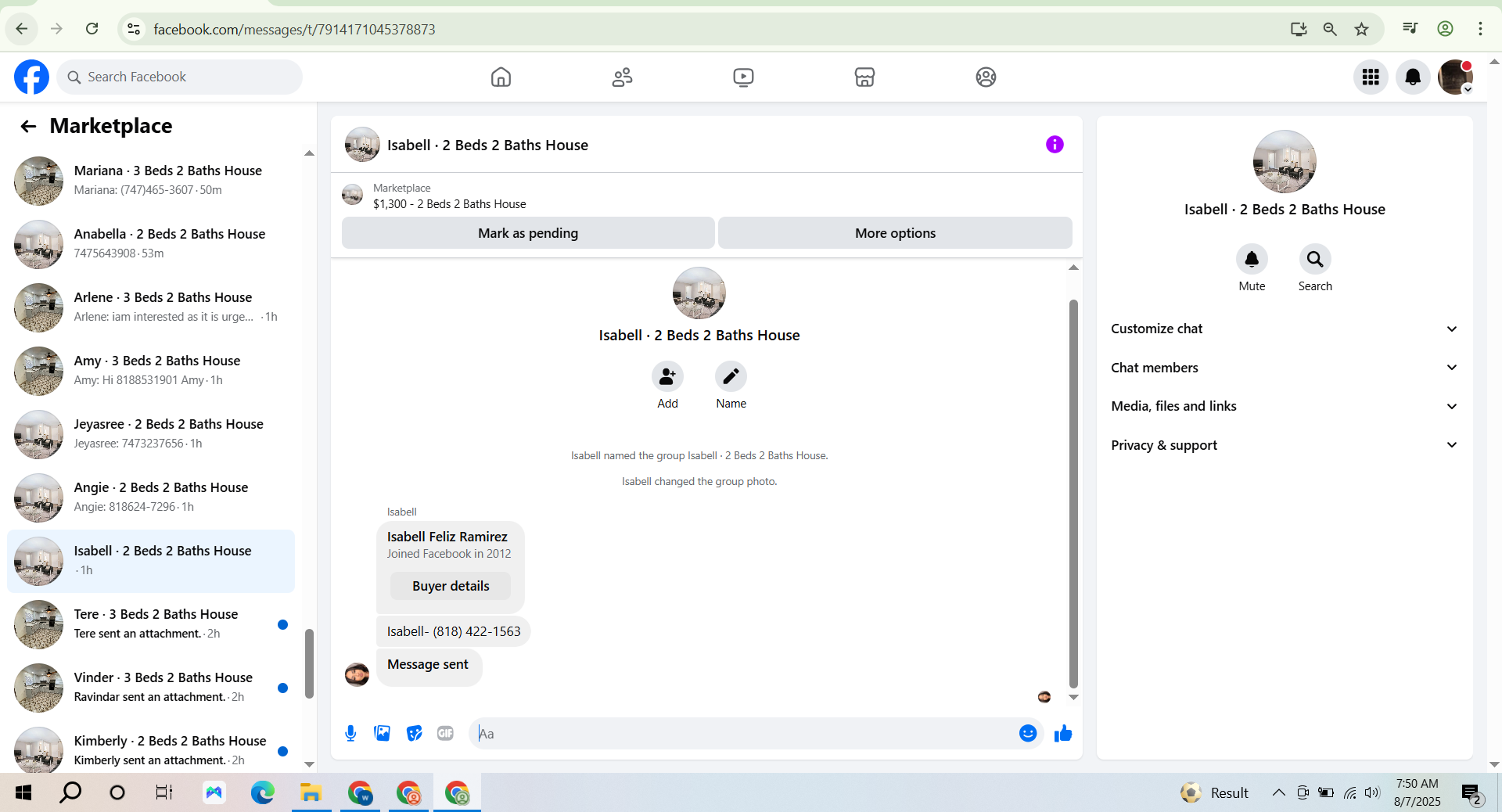
Task: Open the notifications bell in the header
Action: 1413,77
